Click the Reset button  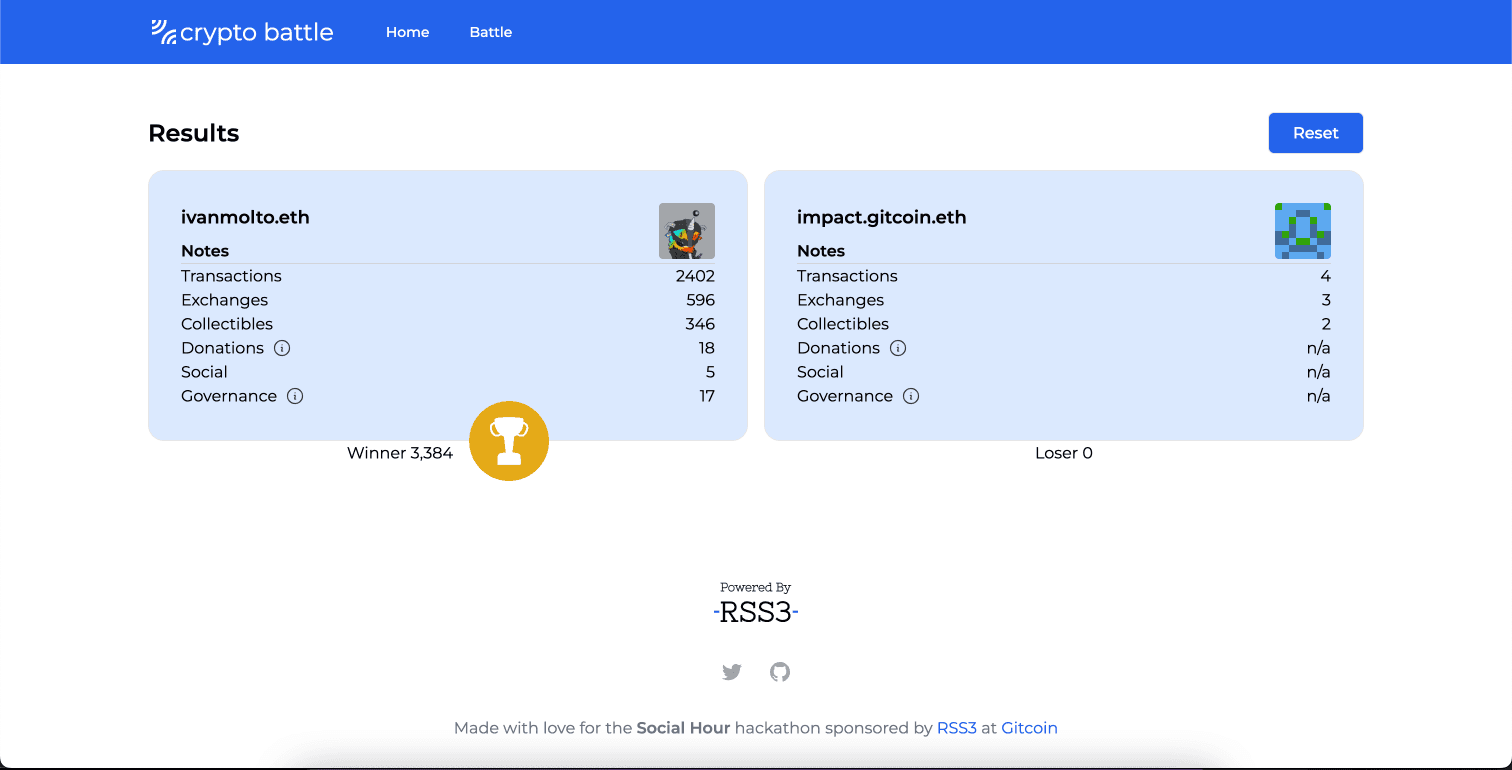[x=1315, y=133]
